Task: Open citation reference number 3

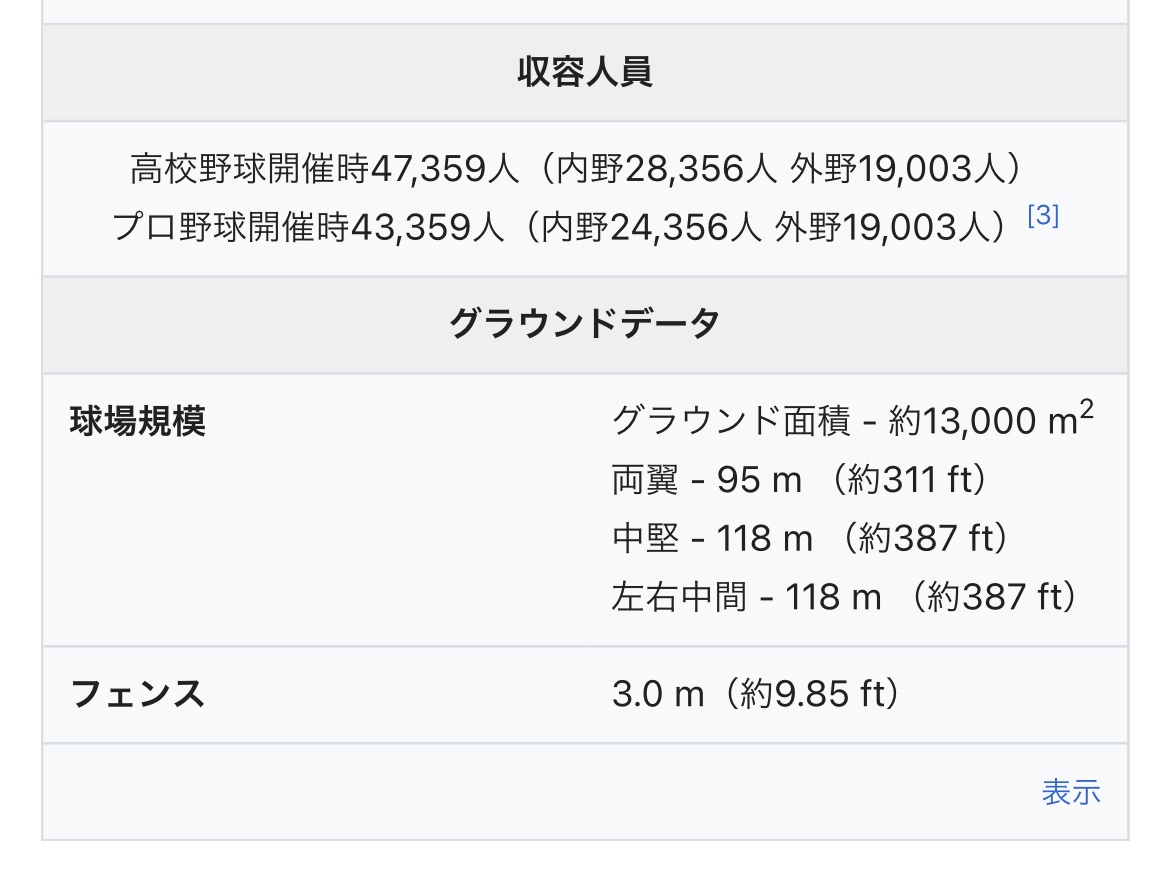Action: pyautogui.click(x=1043, y=216)
